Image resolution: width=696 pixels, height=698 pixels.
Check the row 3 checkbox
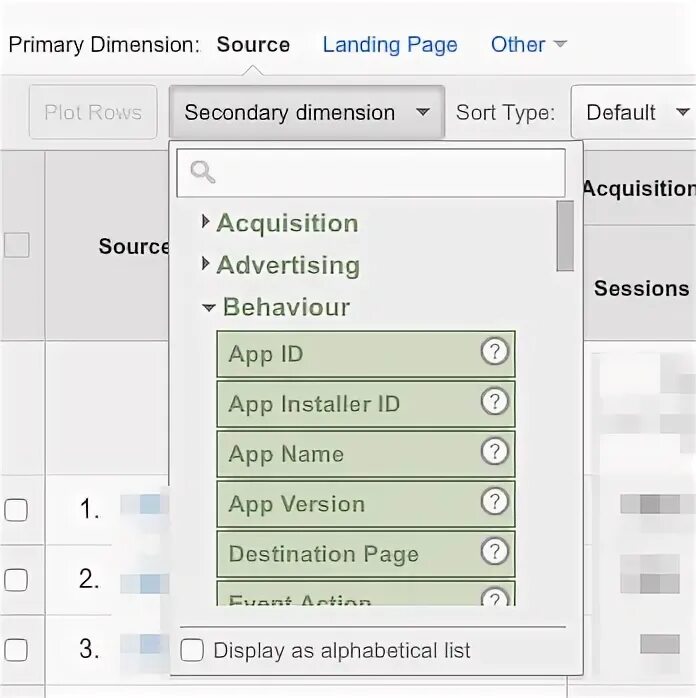(16, 649)
